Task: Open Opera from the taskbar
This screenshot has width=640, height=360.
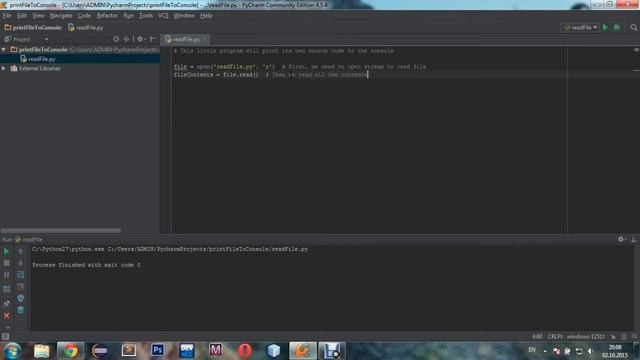Action: [x=245, y=351]
